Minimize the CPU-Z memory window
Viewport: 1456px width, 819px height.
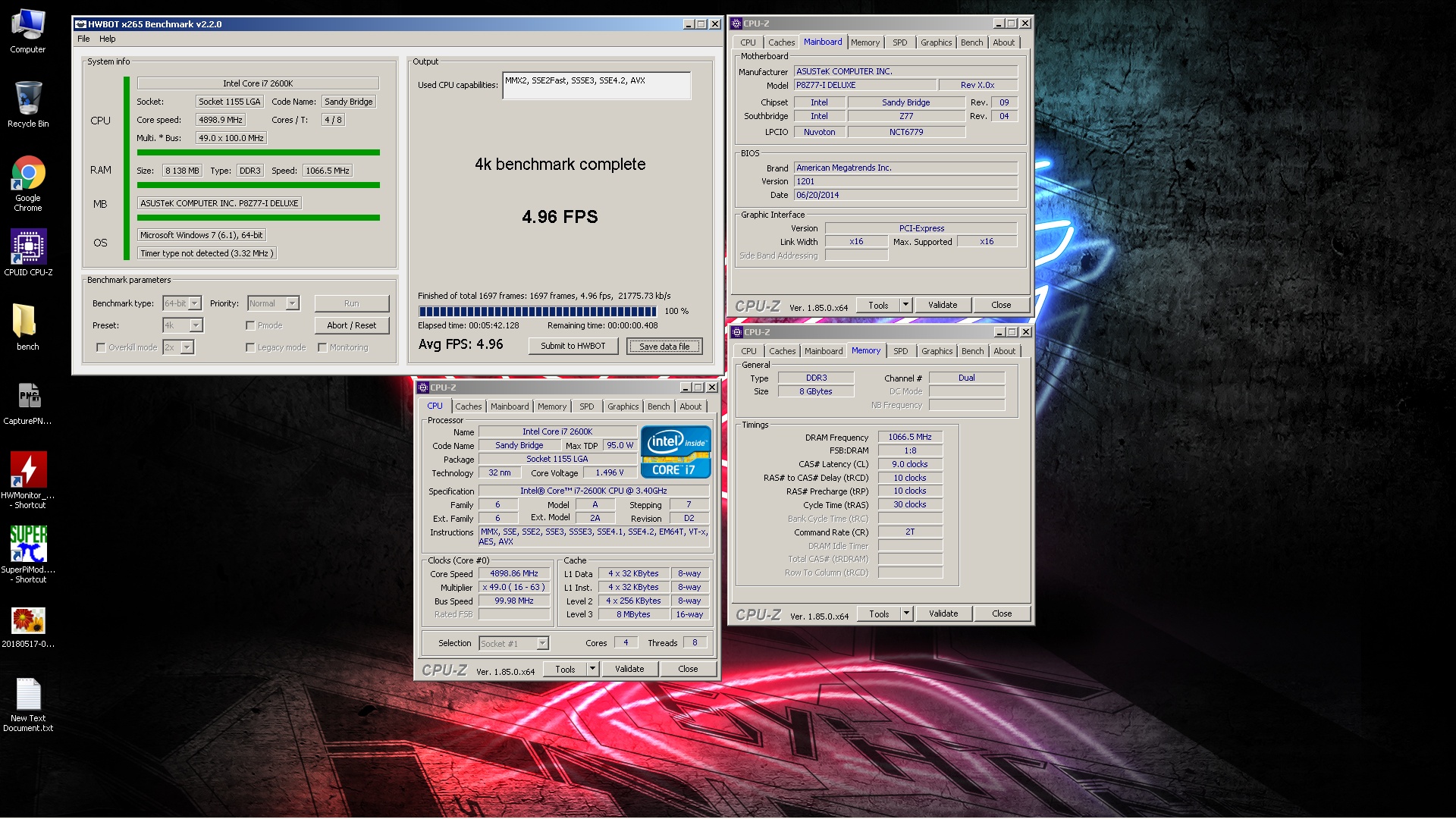click(x=999, y=332)
